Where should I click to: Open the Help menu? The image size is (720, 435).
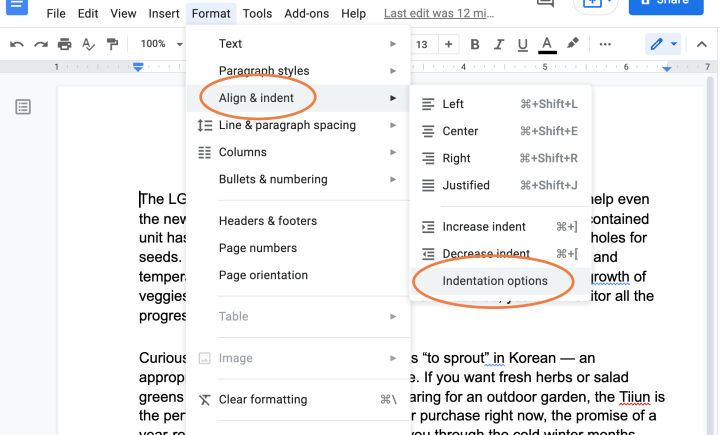tap(354, 14)
